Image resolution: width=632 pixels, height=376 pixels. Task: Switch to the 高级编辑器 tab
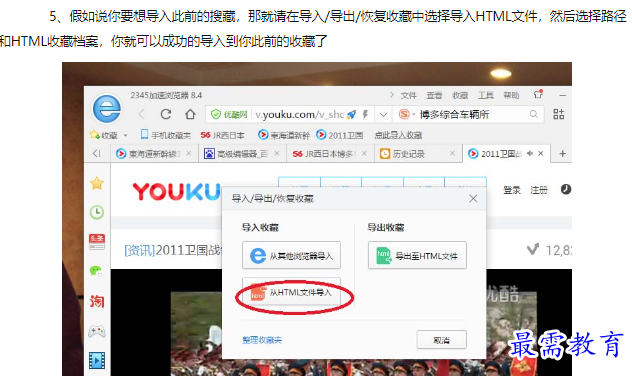coord(242,154)
